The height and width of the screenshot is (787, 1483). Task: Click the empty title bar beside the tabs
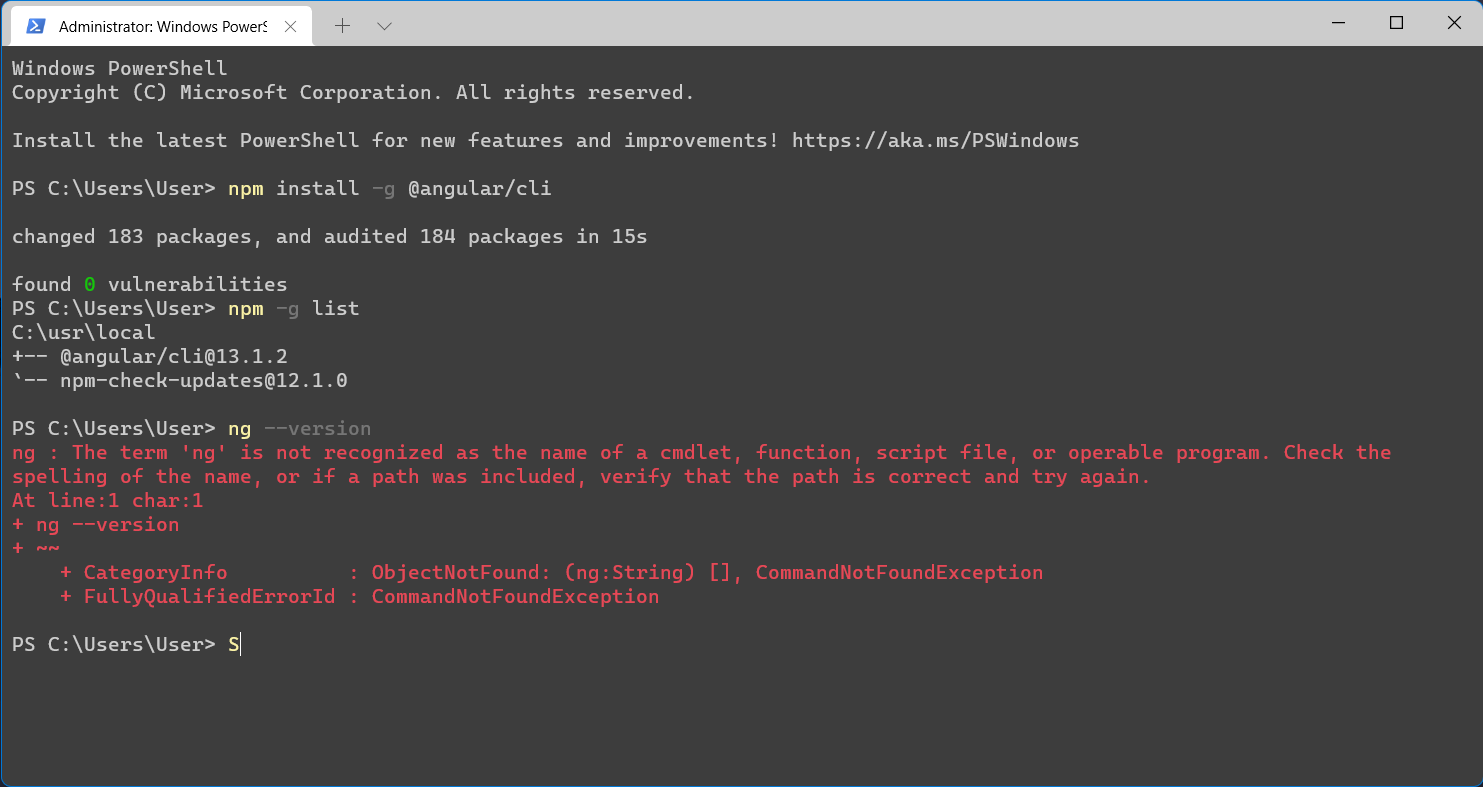(850, 23)
